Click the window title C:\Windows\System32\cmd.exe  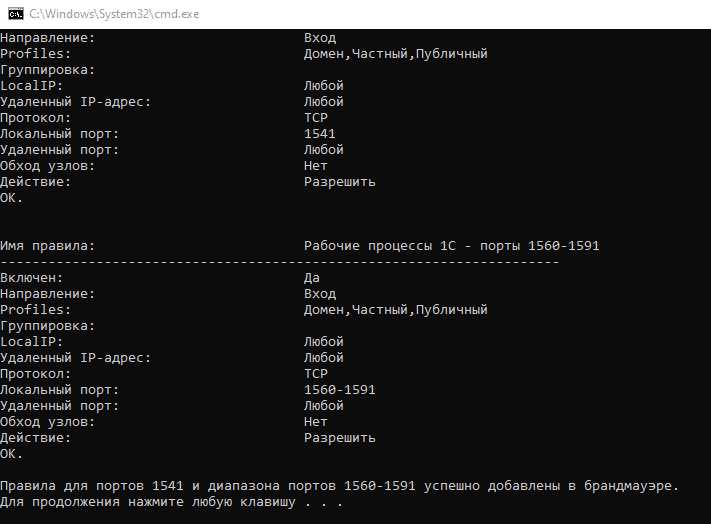tap(114, 14)
